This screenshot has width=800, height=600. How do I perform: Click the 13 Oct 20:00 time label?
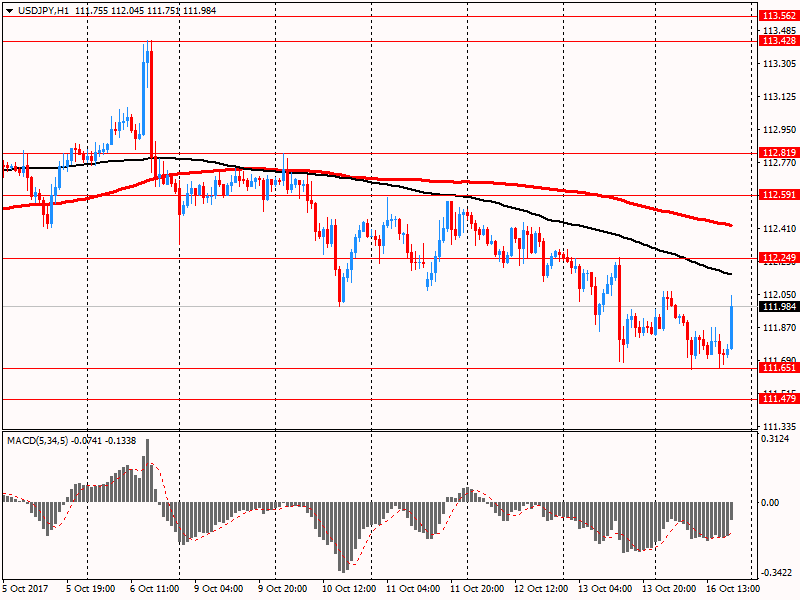point(669,588)
